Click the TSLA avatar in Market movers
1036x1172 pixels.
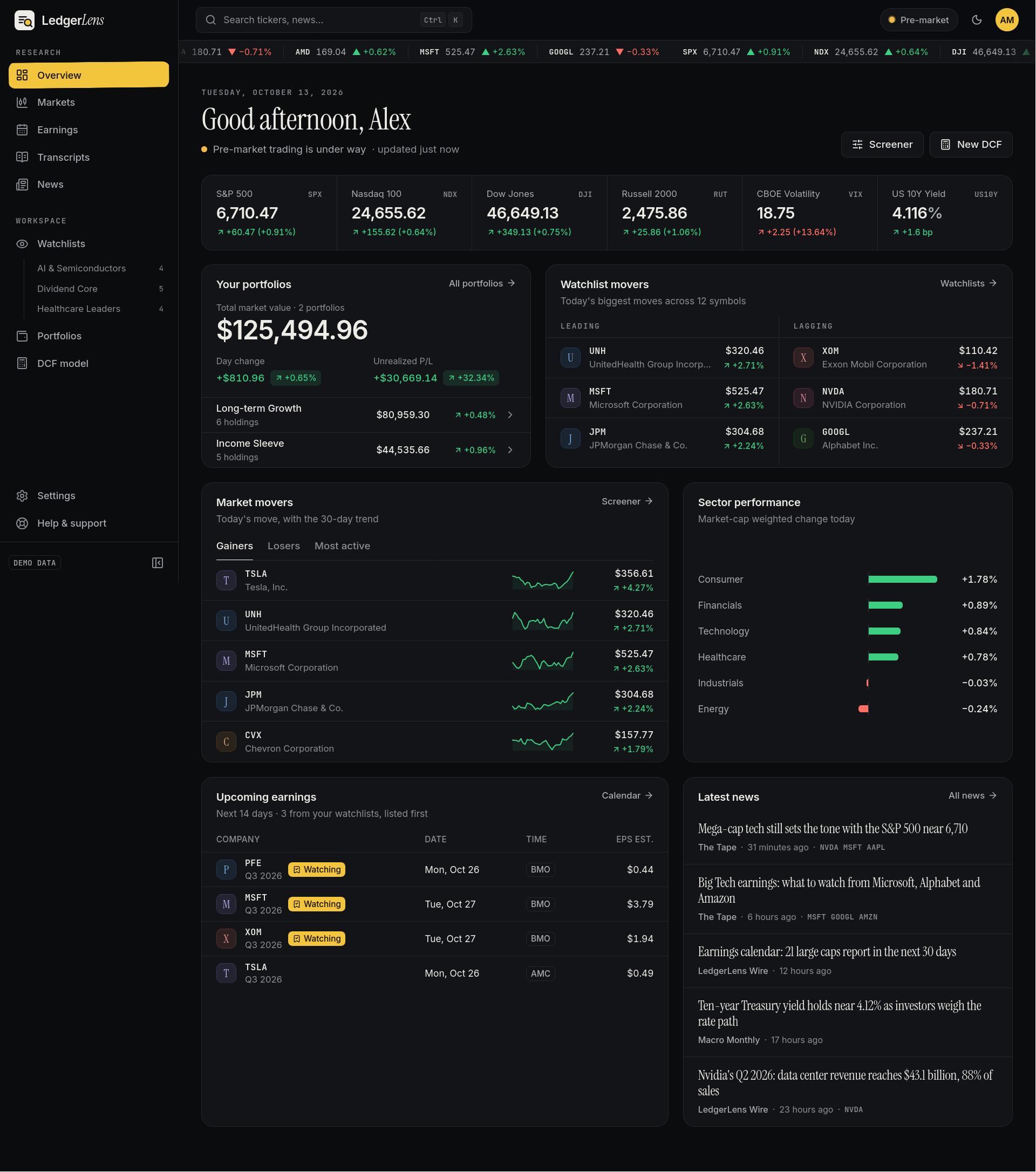[x=227, y=580]
